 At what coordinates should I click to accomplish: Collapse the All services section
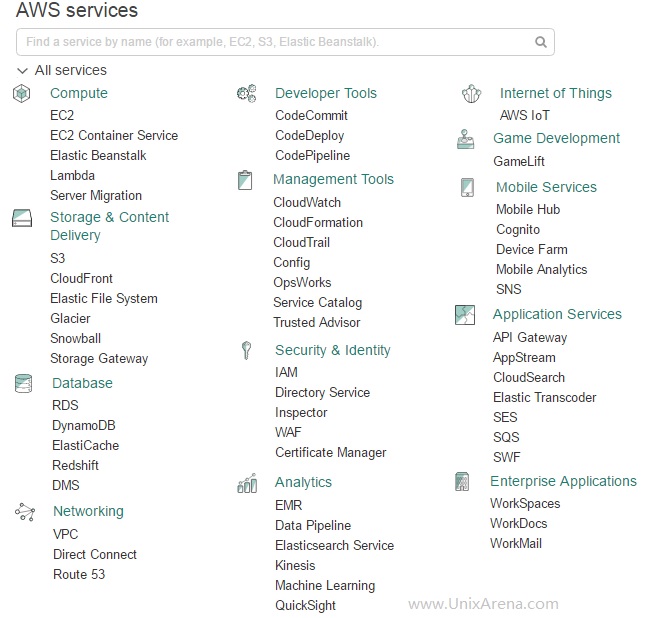[x=61, y=70]
